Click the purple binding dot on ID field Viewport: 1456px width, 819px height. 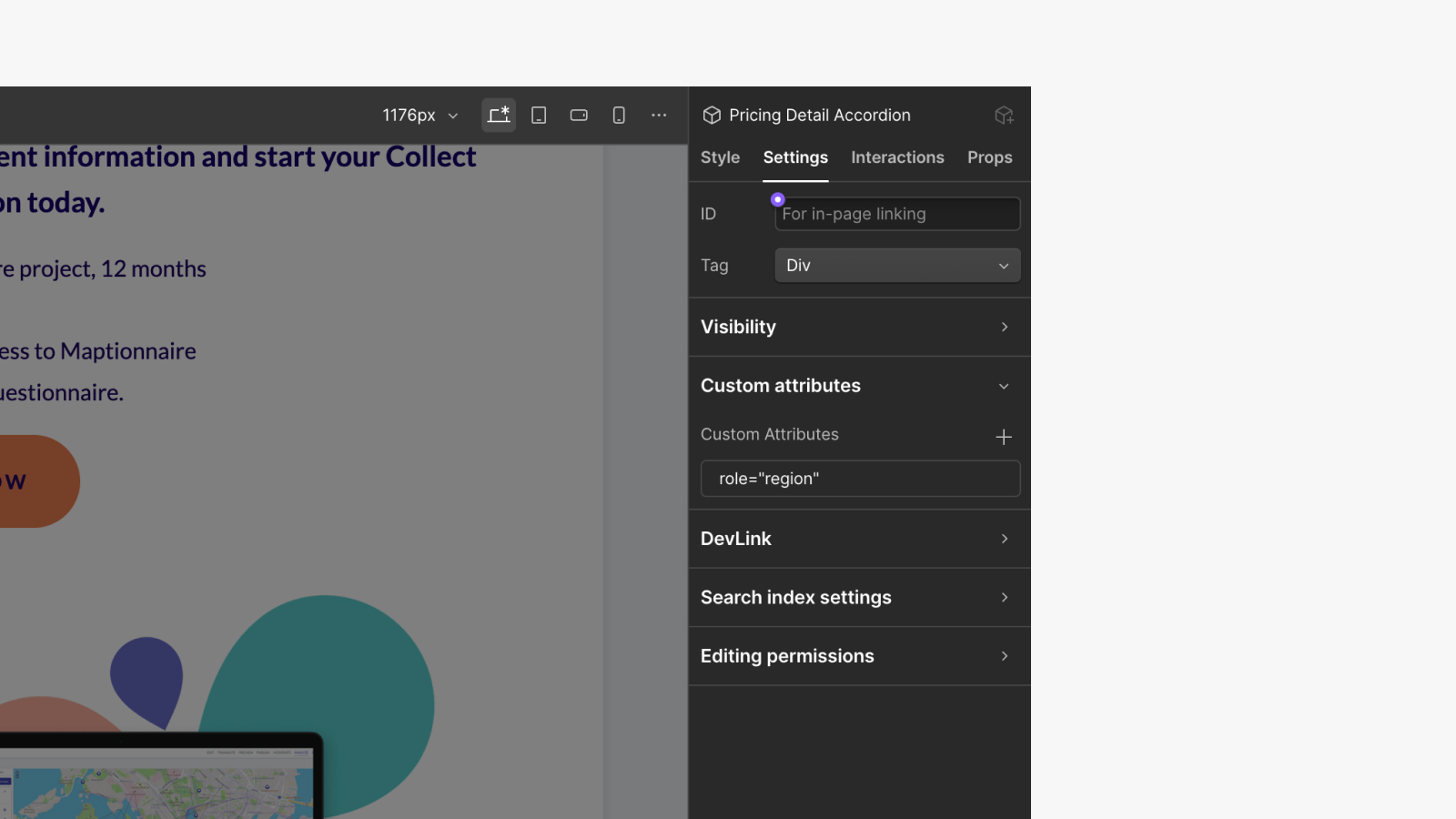pos(777,199)
